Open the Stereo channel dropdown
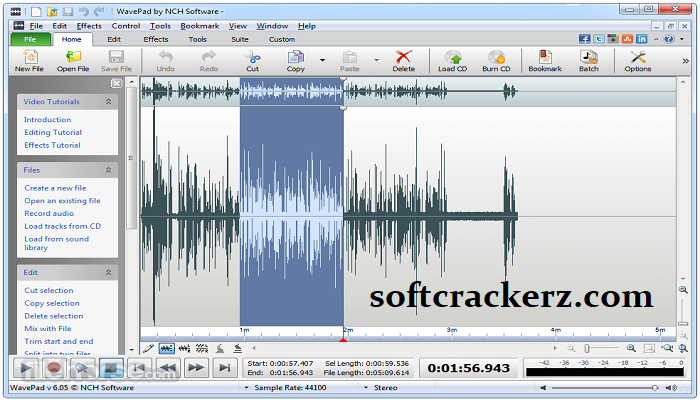This screenshot has width=700, height=400. pyautogui.click(x=366, y=388)
